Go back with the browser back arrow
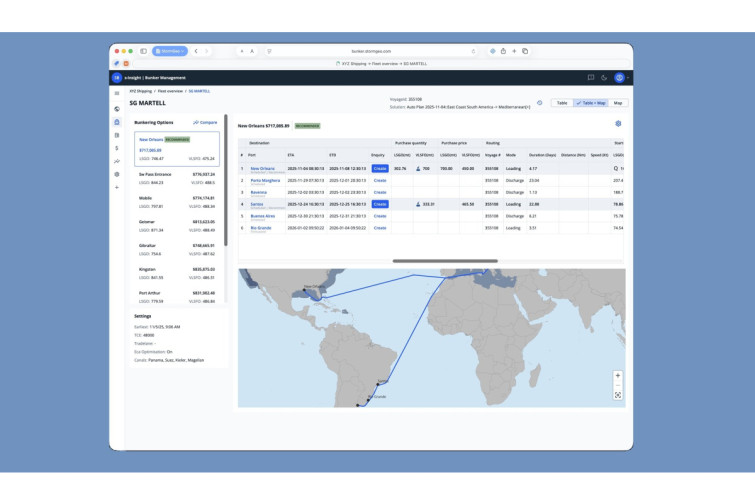The image size is (755, 504). pos(196,51)
